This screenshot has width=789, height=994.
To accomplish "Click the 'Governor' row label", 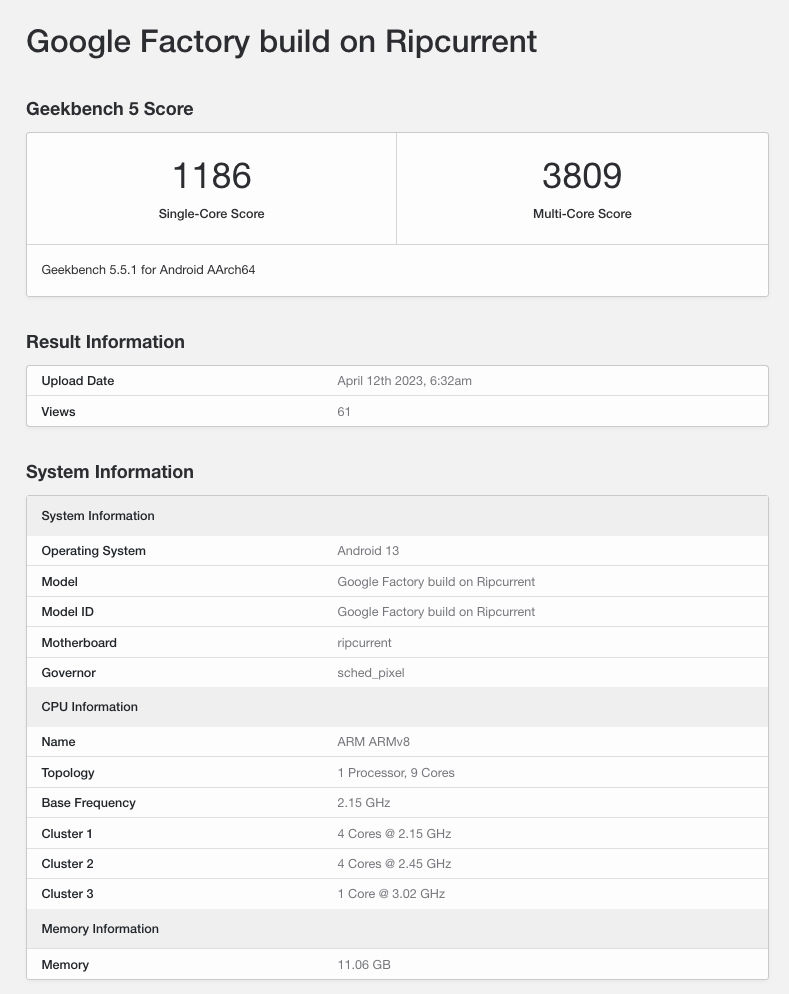I will [68, 673].
